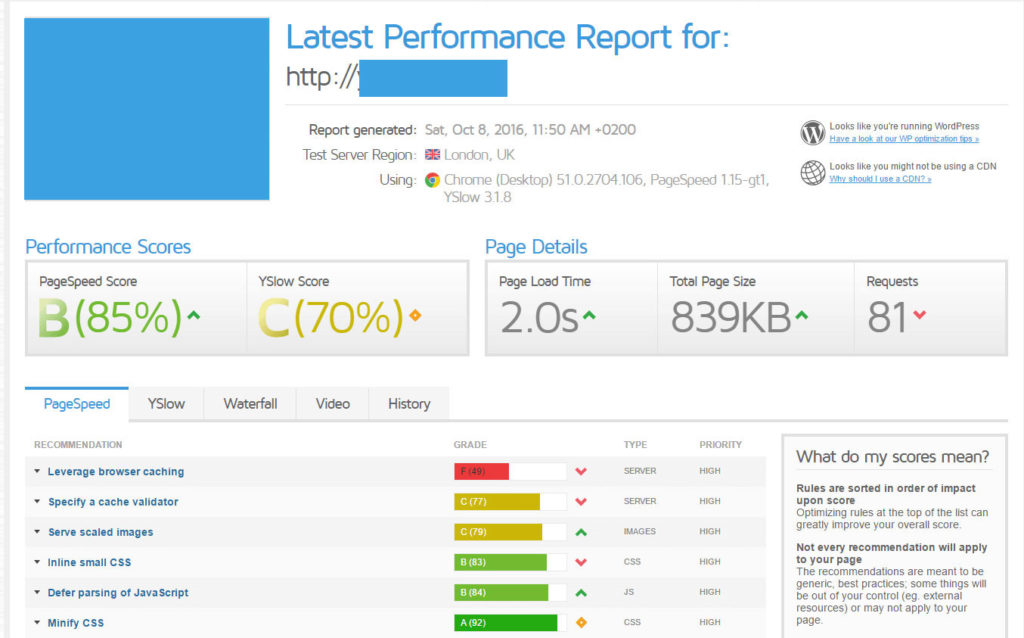Open the History tab
This screenshot has width=1024, height=638.
click(409, 404)
